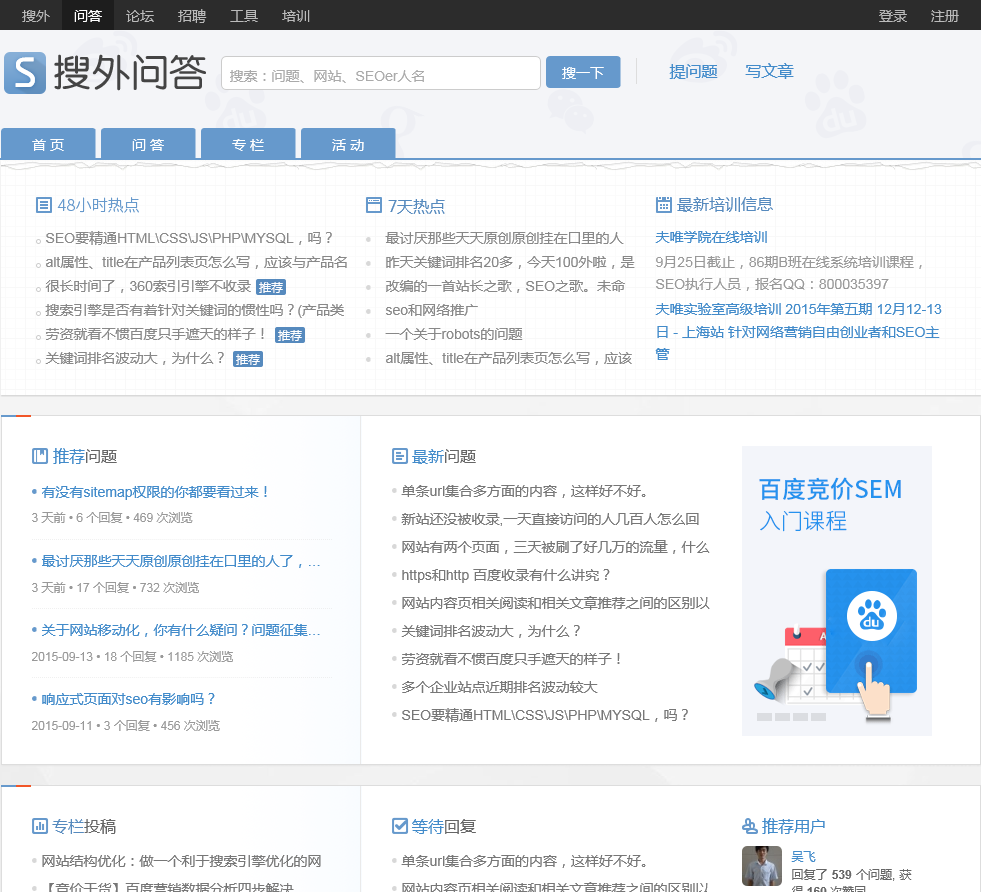This screenshot has width=981, height=892.
Task: Click the 7天热点 window icon
Action: (x=374, y=205)
